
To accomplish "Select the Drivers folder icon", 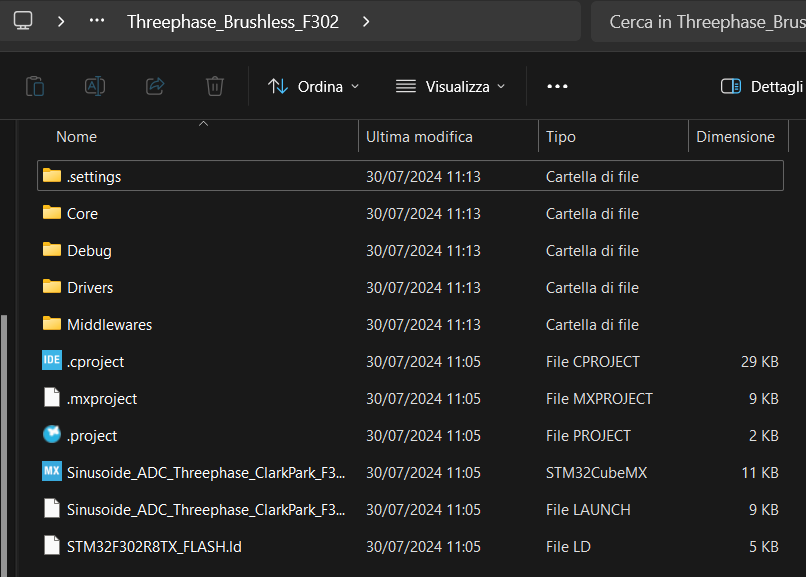I will [52, 287].
